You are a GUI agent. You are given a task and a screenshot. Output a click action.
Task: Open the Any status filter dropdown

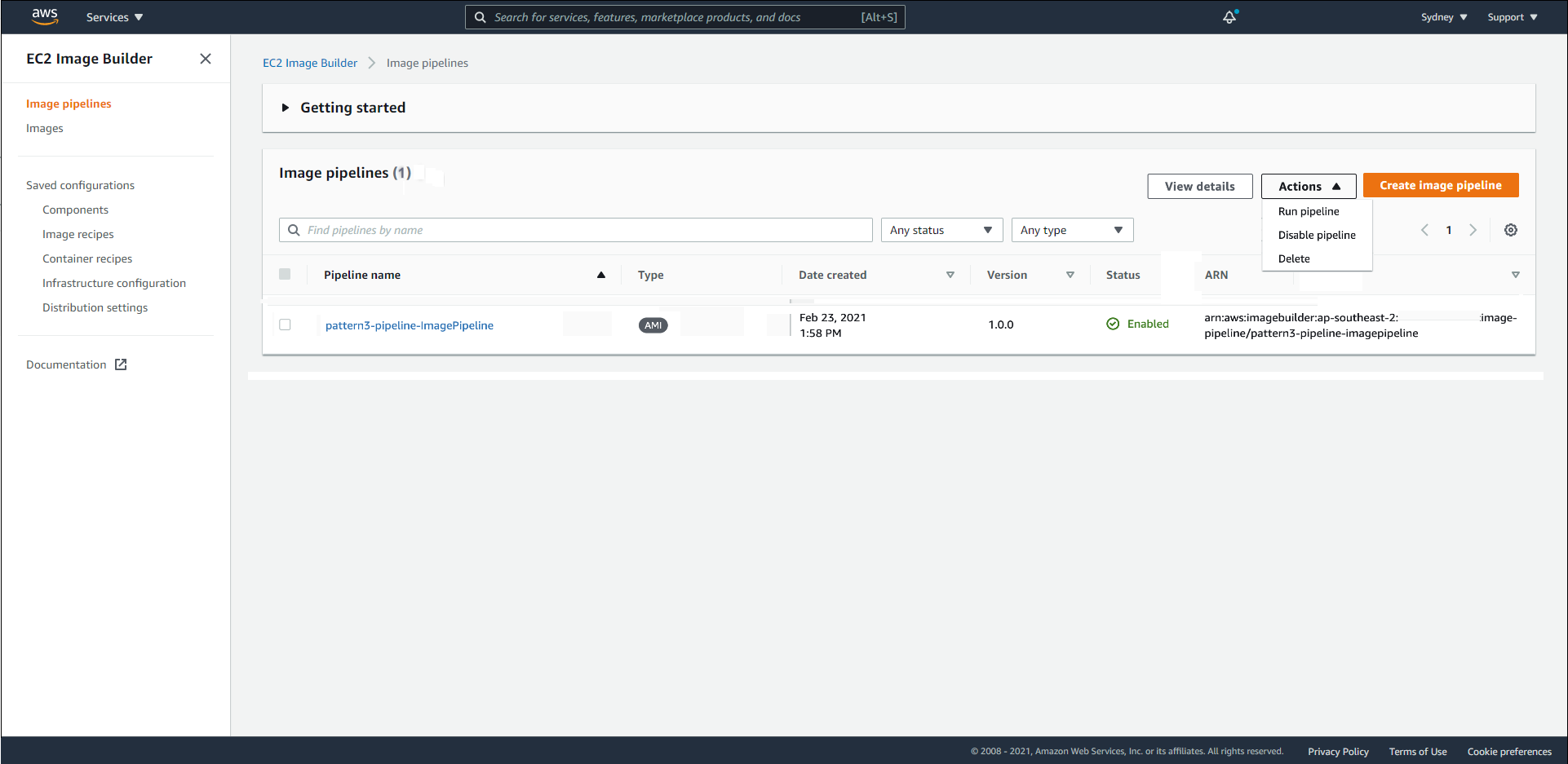tap(942, 230)
